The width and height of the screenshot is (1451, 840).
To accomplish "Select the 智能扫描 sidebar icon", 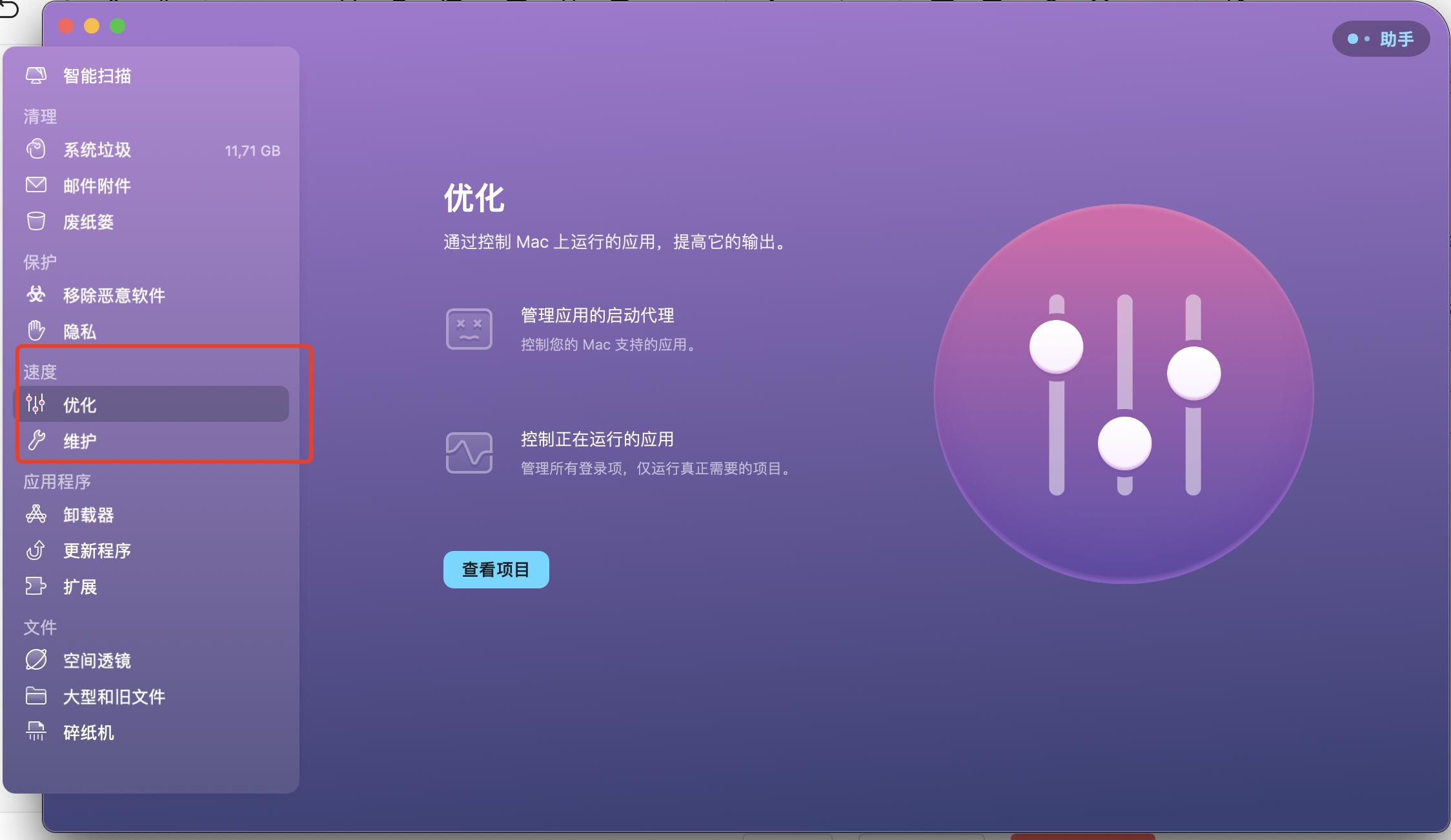I will 37,75.
